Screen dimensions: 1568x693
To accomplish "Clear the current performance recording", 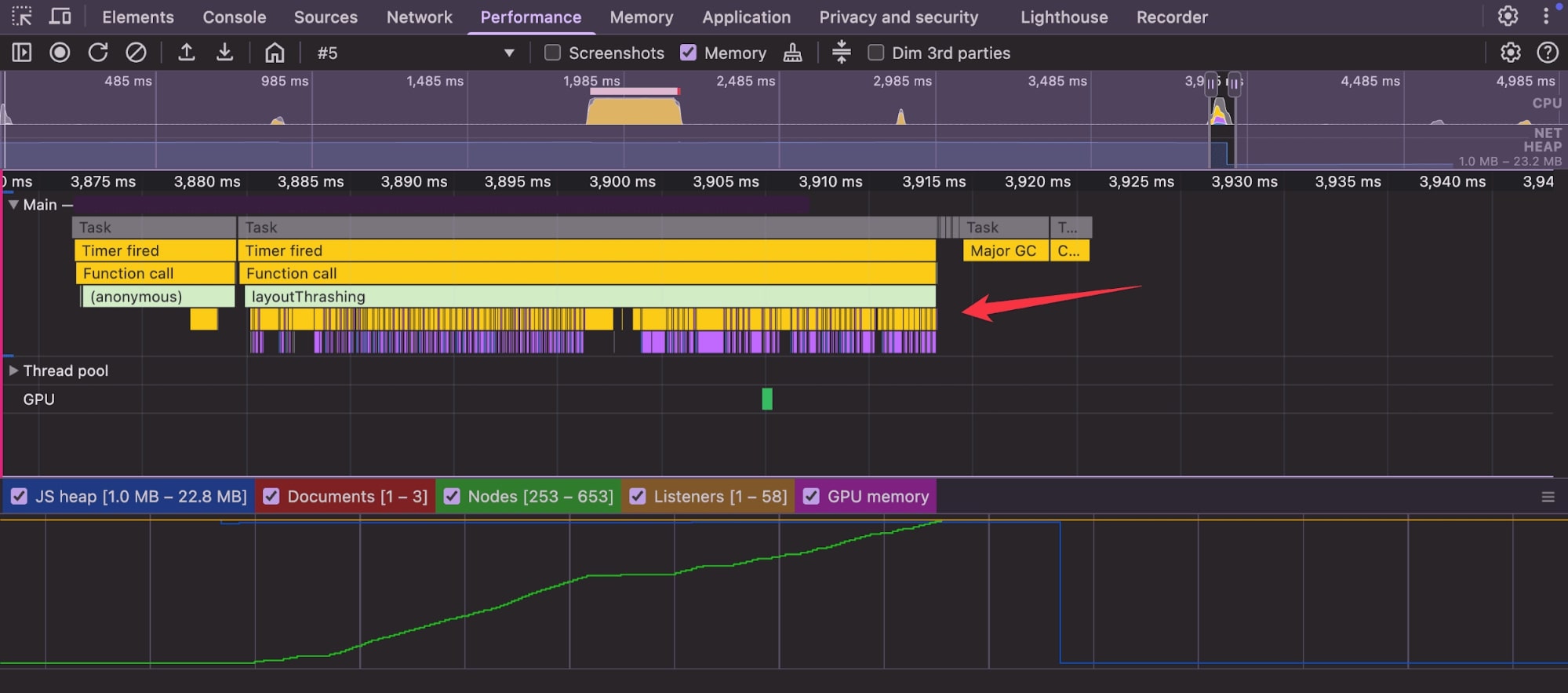I will tap(136, 53).
